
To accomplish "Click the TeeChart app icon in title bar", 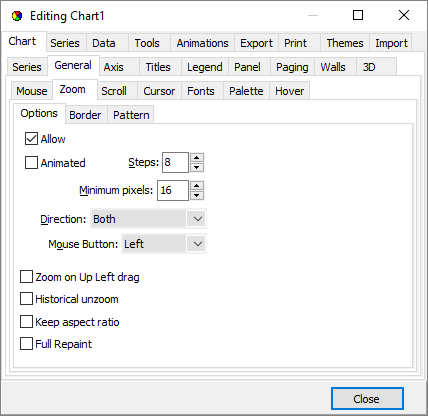I will [17, 16].
